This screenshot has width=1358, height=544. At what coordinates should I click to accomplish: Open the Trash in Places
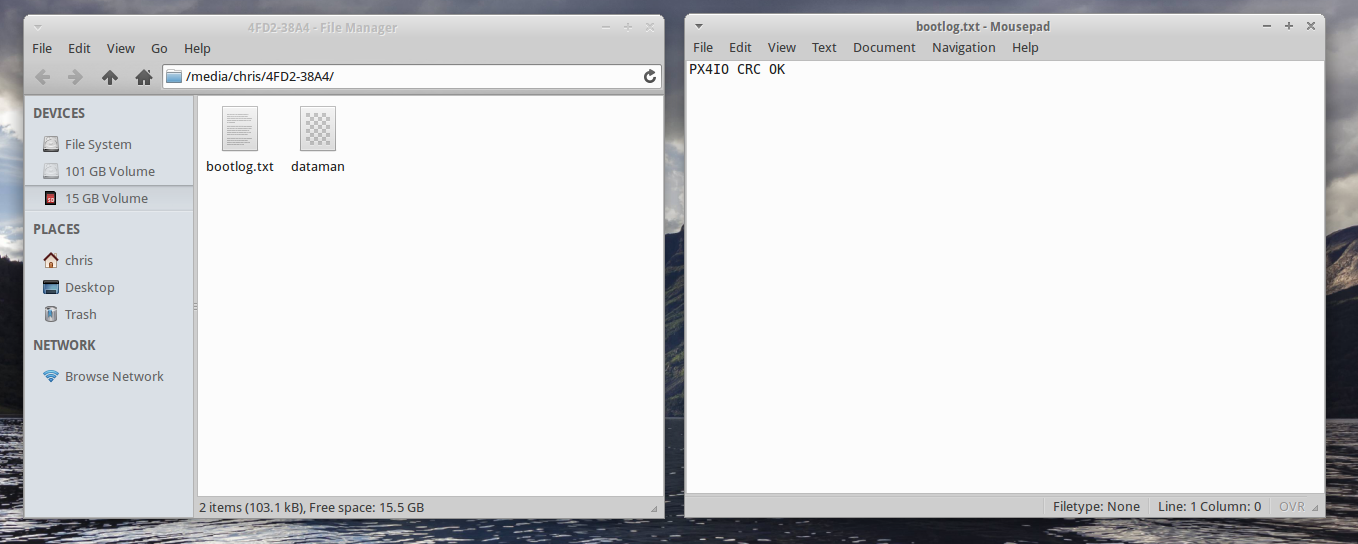coord(80,314)
